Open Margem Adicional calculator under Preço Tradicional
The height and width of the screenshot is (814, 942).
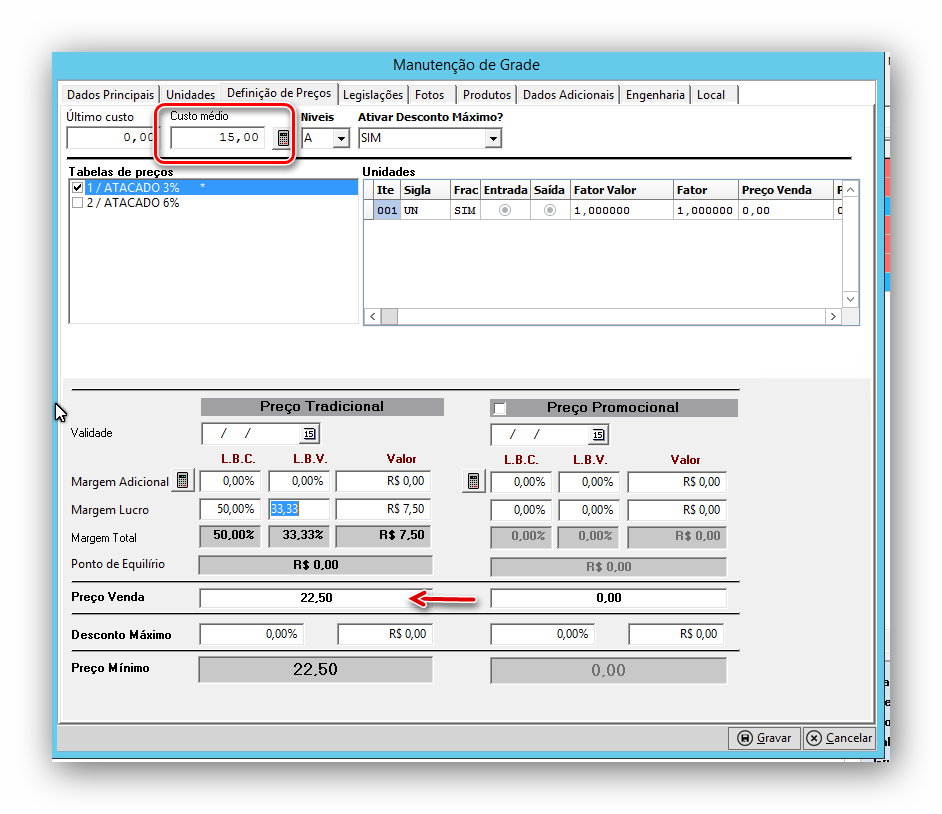pyautogui.click(x=183, y=481)
